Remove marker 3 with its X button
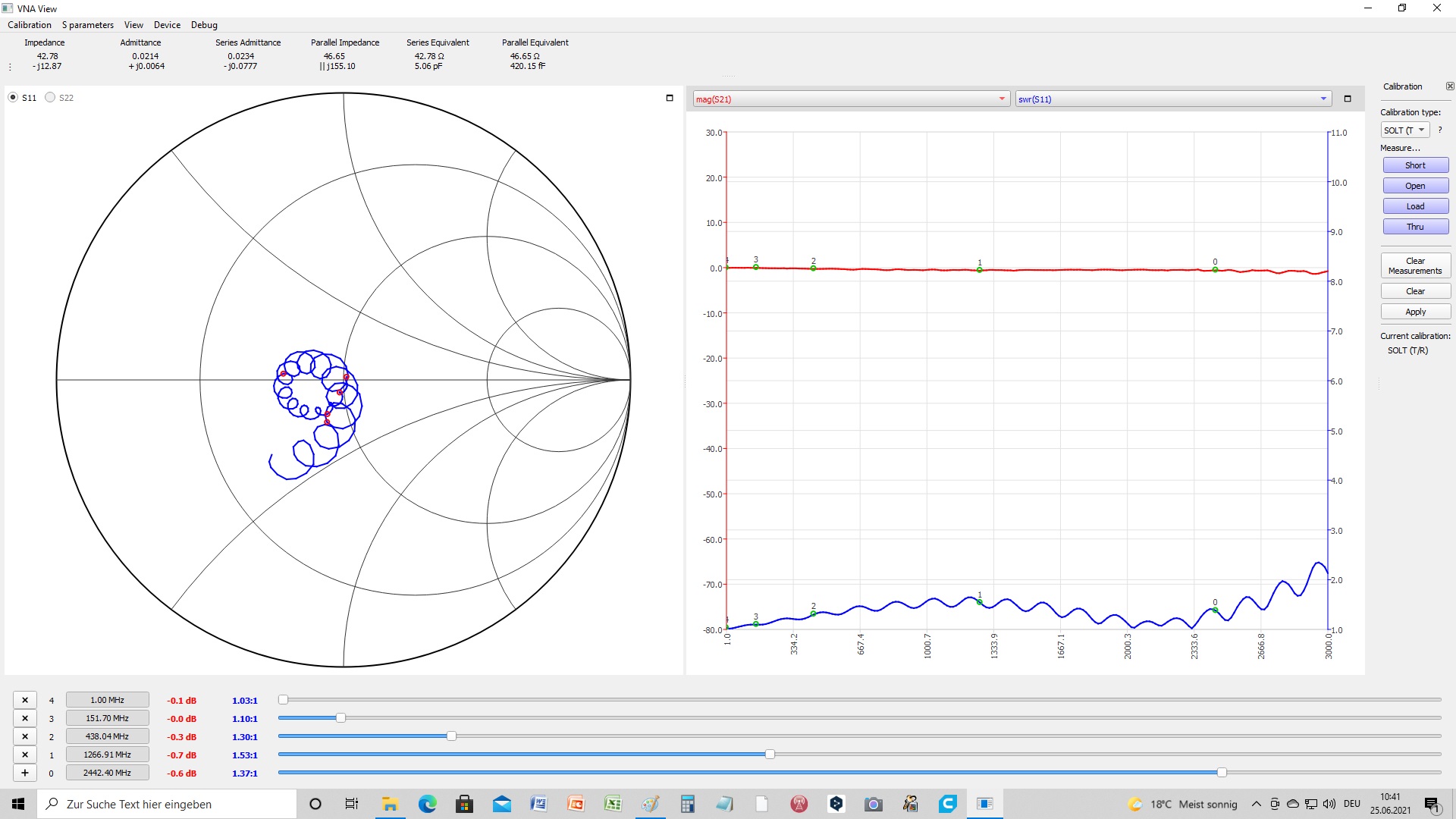1456x819 pixels. (25, 718)
